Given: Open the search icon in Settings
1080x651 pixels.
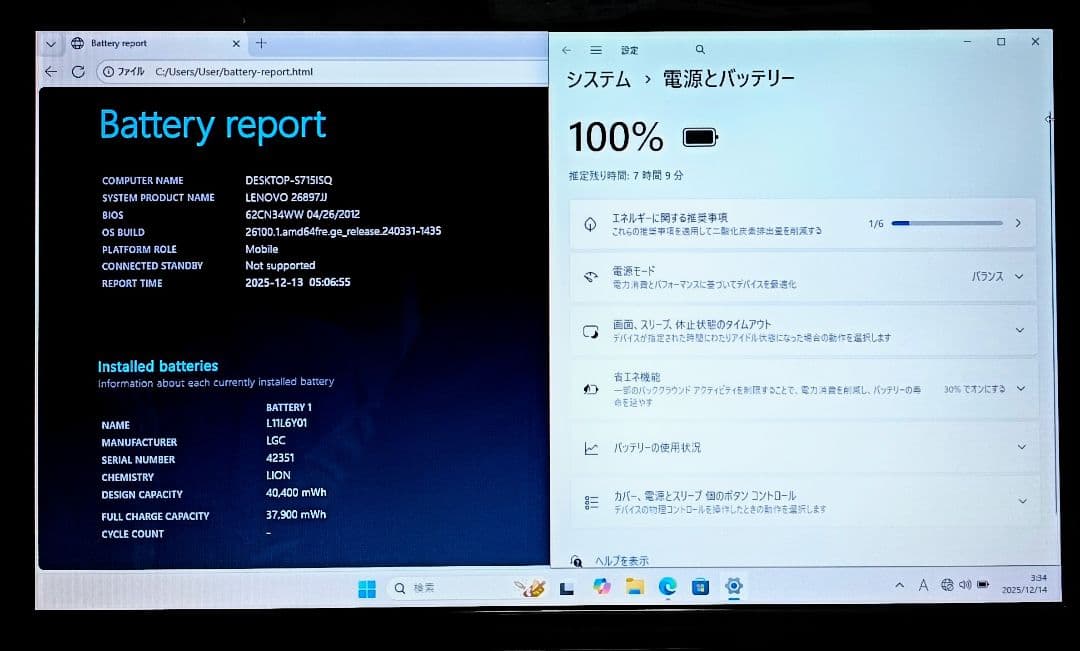Looking at the screenshot, I should pyautogui.click(x=699, y=49).
